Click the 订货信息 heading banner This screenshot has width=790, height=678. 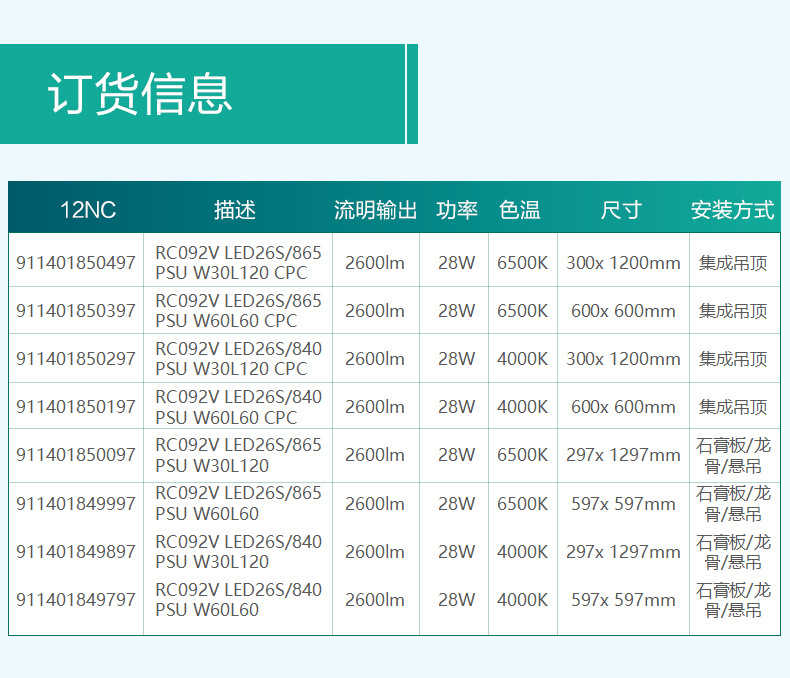pyautogui.click(x=209, y=94)
